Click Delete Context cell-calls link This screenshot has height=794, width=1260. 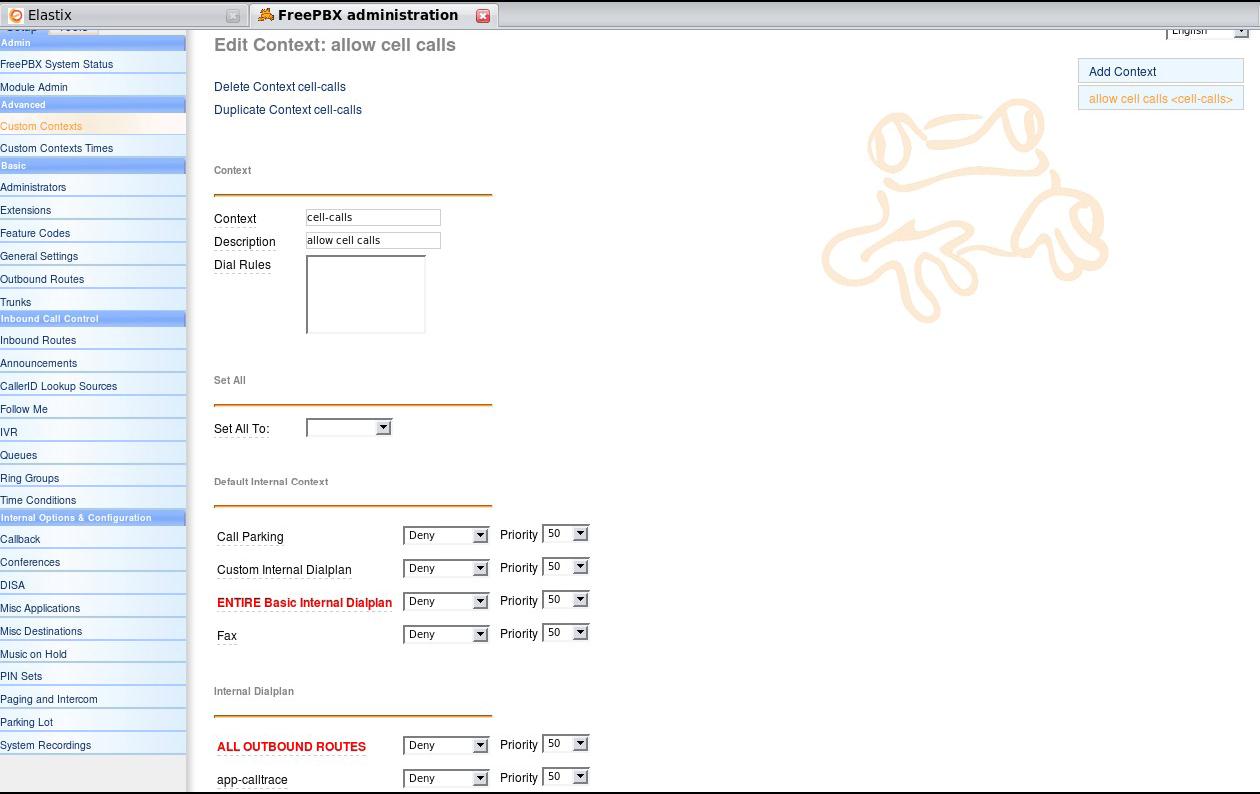280,87
